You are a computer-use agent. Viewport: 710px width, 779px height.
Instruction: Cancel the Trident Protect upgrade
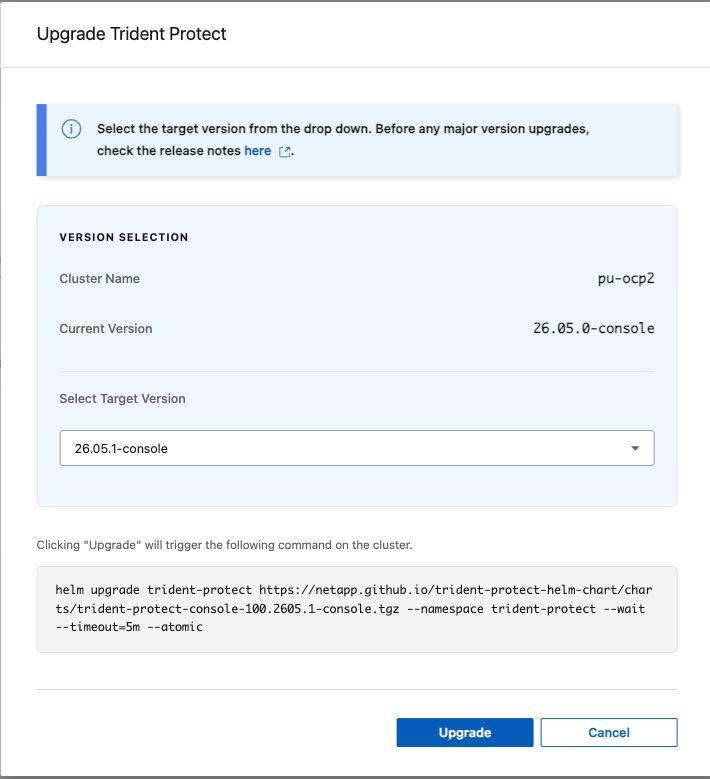(609, 732)
